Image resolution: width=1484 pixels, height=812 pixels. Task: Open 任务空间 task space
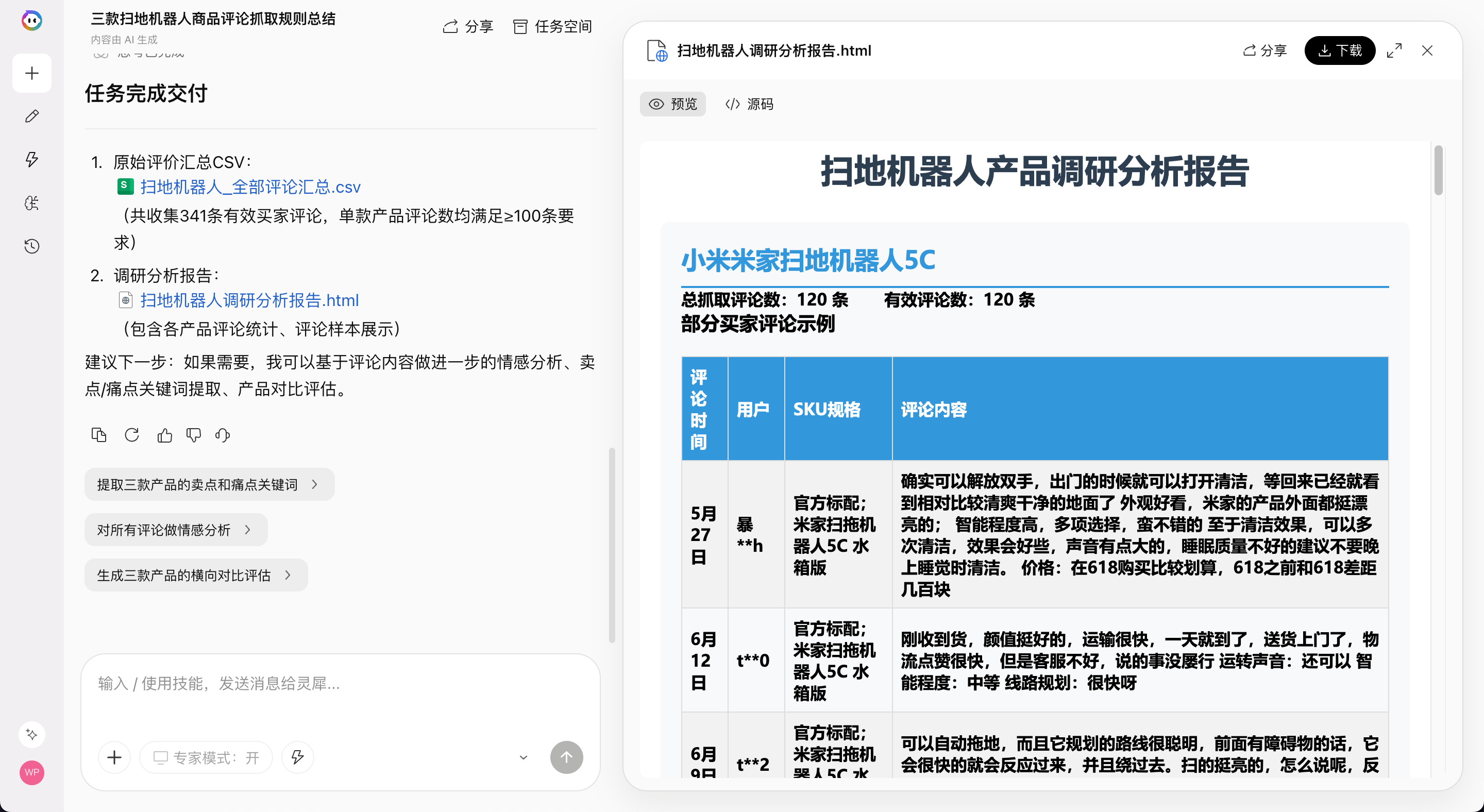[x=552, y=26]
